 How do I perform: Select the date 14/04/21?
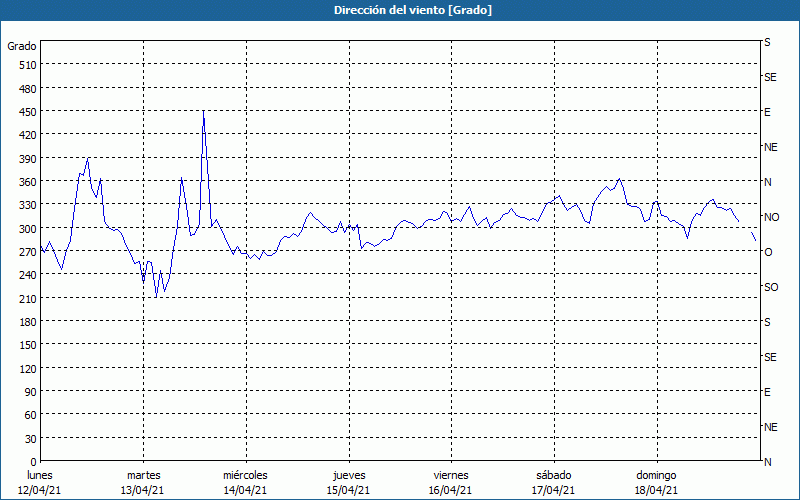[245, 490]
